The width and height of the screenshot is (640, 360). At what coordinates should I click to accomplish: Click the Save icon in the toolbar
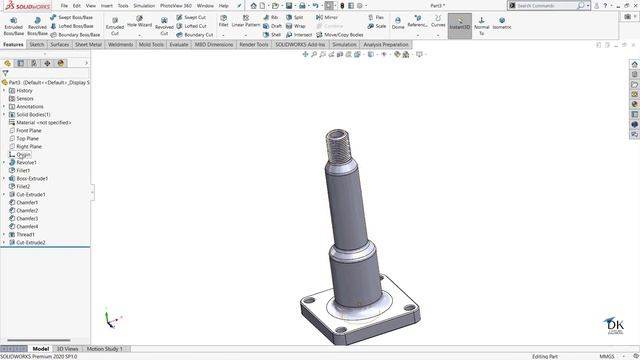(289, 6)
